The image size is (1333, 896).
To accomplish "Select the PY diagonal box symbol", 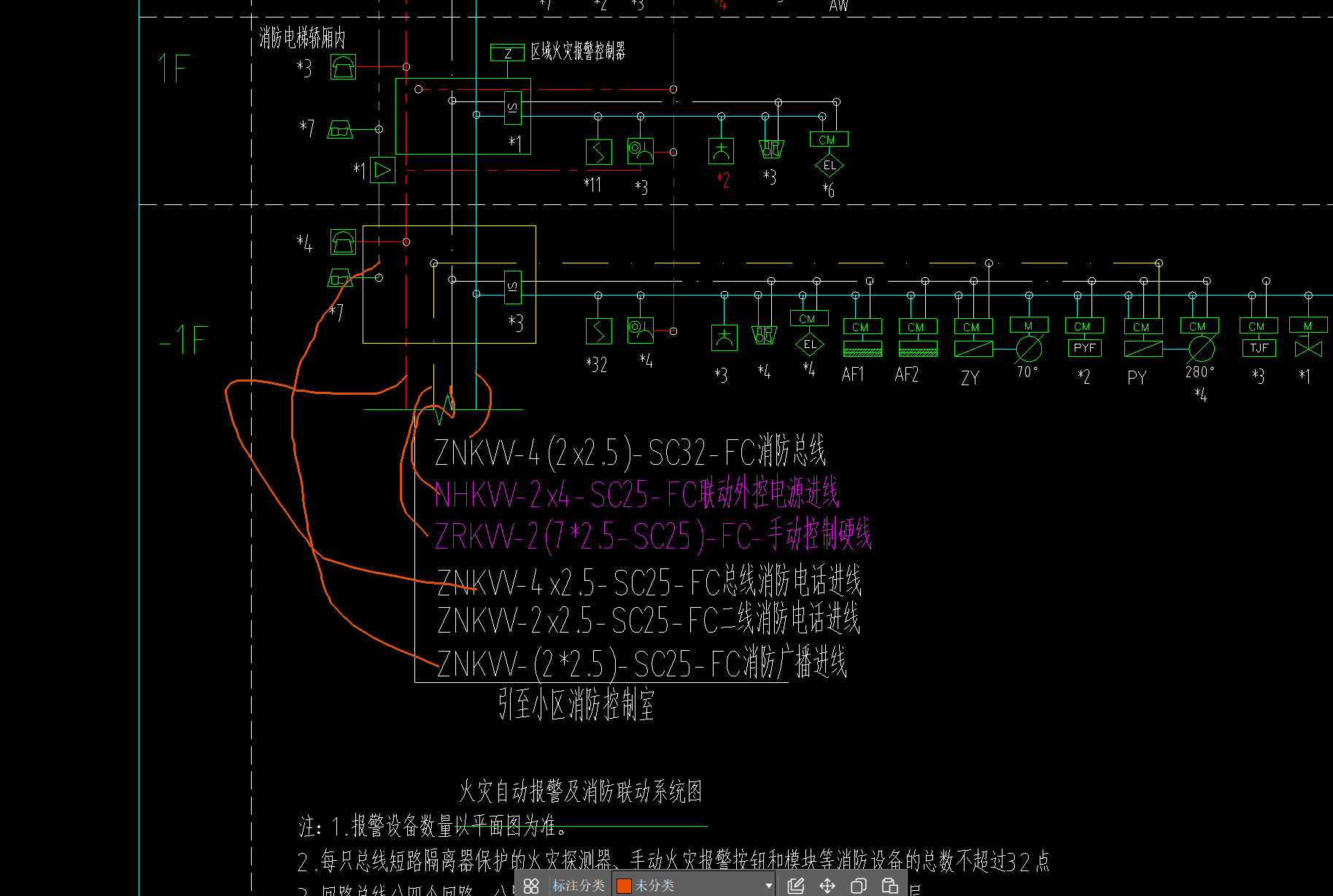I will click(x=1143, y=349).
